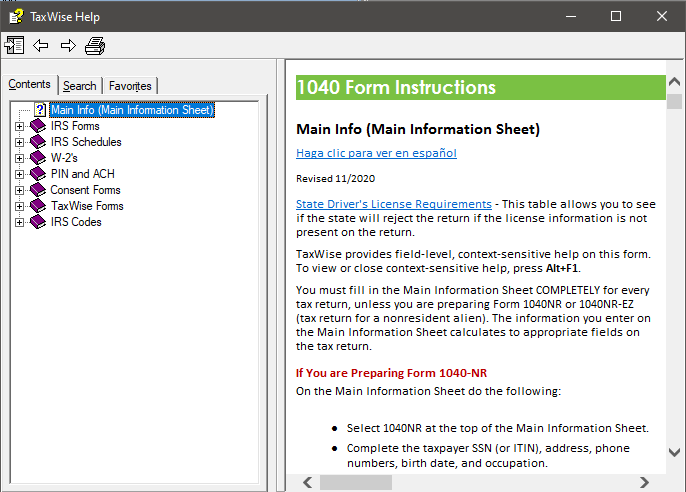Click the W-2's book icon

38,158
